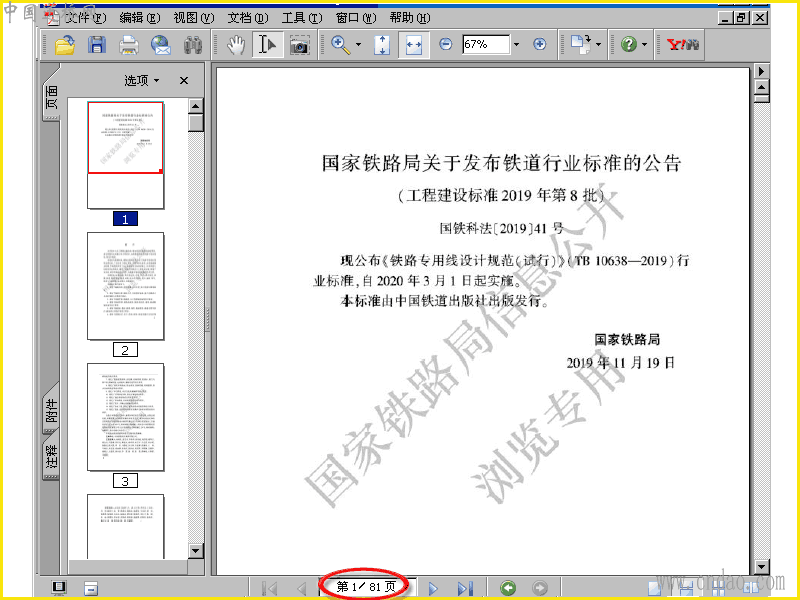Image resolution: width=800 pixels, height=600 pixels.
Task: Expand the rotate view dropdown arrow
Action: (598, 44)
